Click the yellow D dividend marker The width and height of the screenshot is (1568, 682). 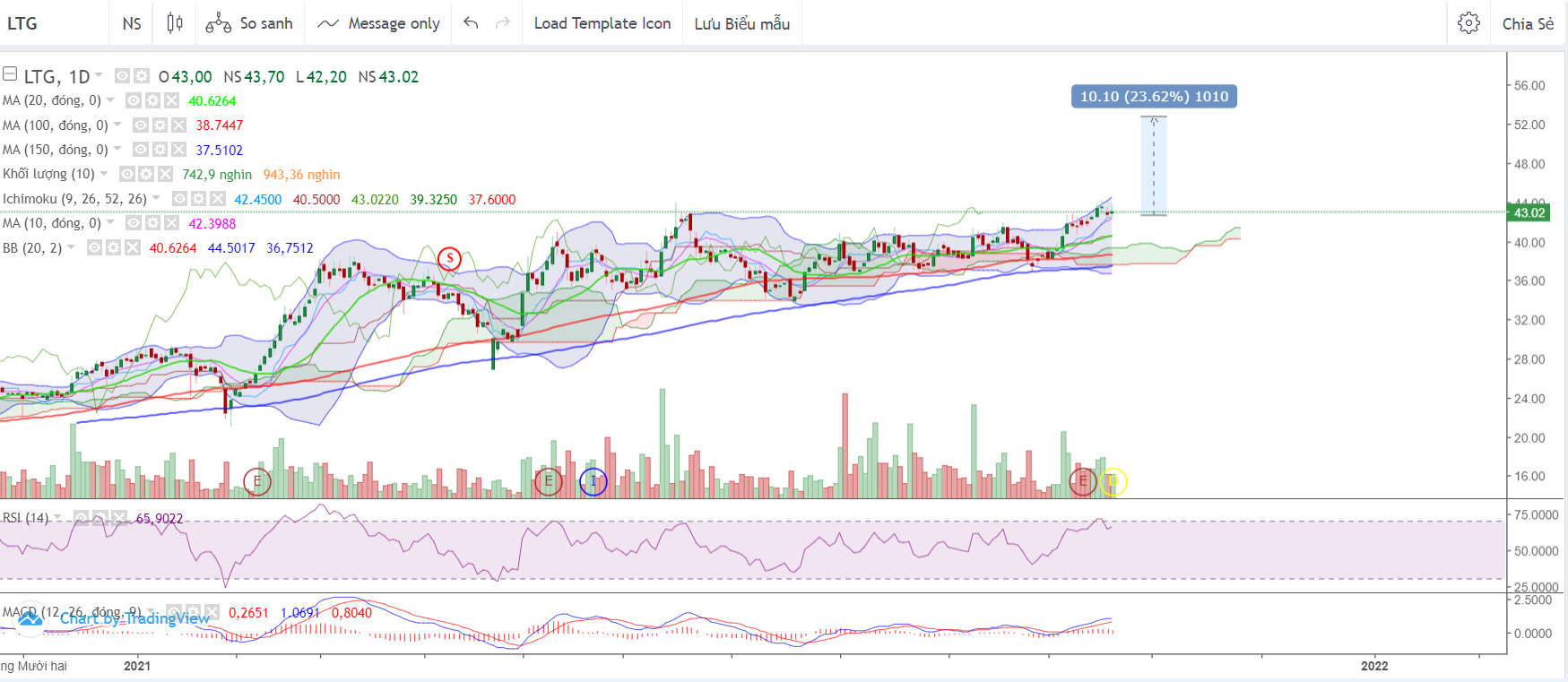[x=1113, y=481]
